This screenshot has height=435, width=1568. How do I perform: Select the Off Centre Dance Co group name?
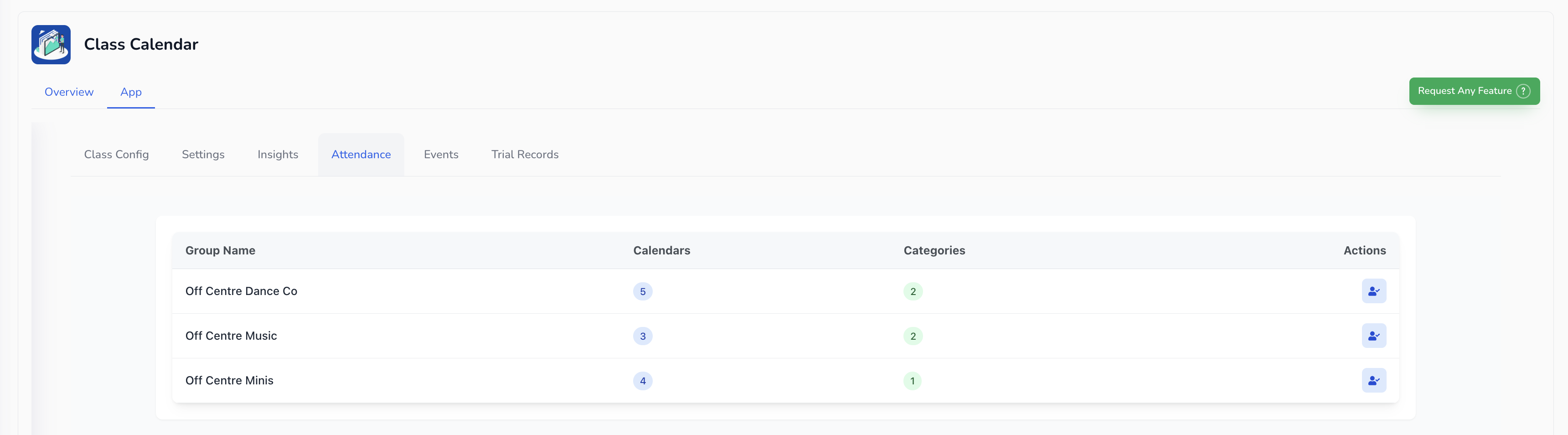tap(241, 291)
